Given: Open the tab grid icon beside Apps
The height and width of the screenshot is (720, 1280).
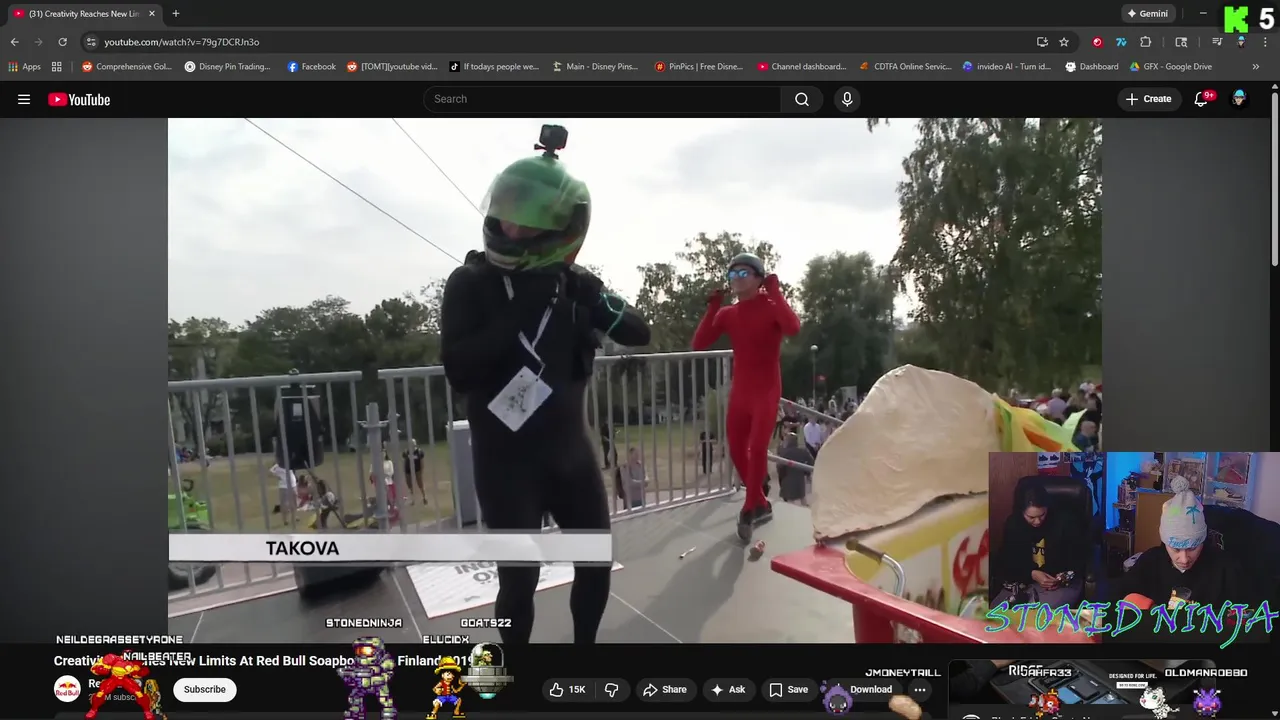Looking at the screenshot, I should [x=57, y=67].
